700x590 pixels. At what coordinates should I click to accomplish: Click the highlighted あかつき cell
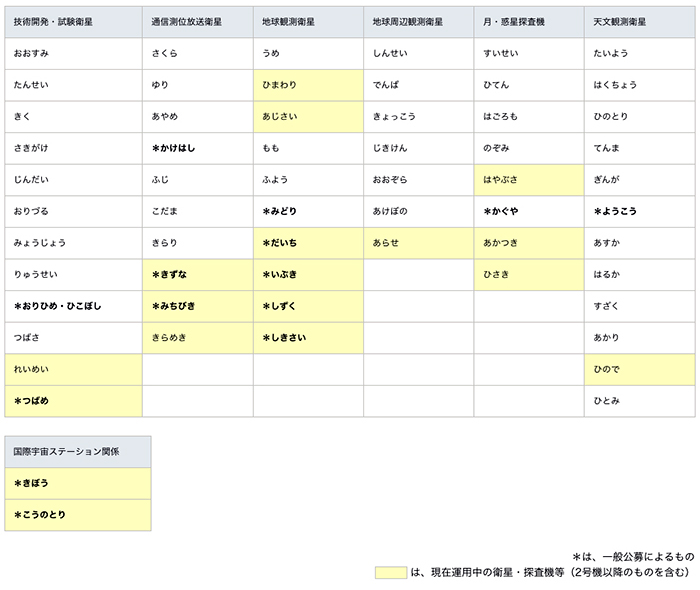point(529,244)
